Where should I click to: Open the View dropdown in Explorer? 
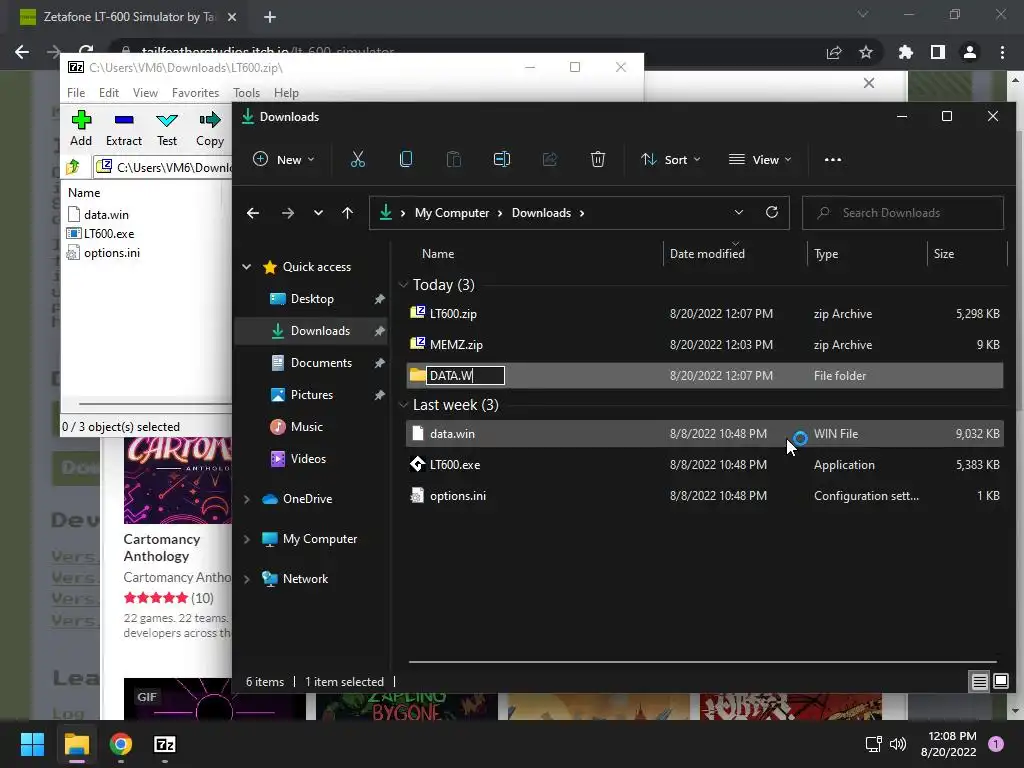pyautogui.click(x=760, y=159)
